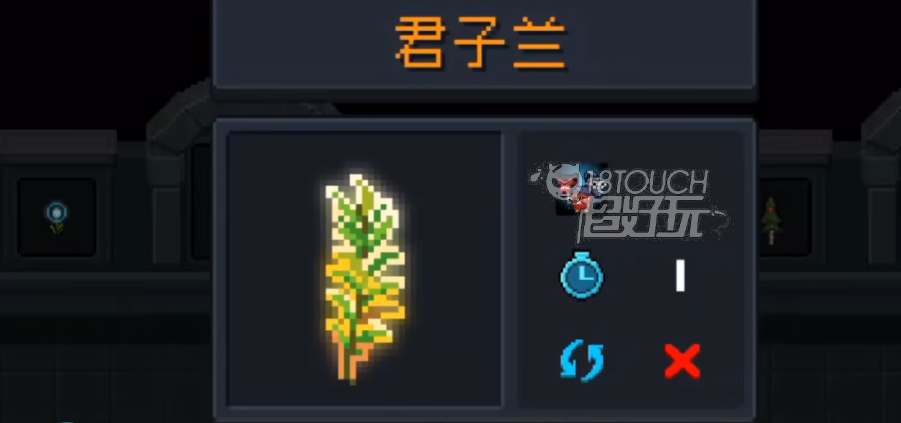The image size is (901, 423).
Task: Tap the white growth time number beside stopwatch
Action: click(680, 275)
